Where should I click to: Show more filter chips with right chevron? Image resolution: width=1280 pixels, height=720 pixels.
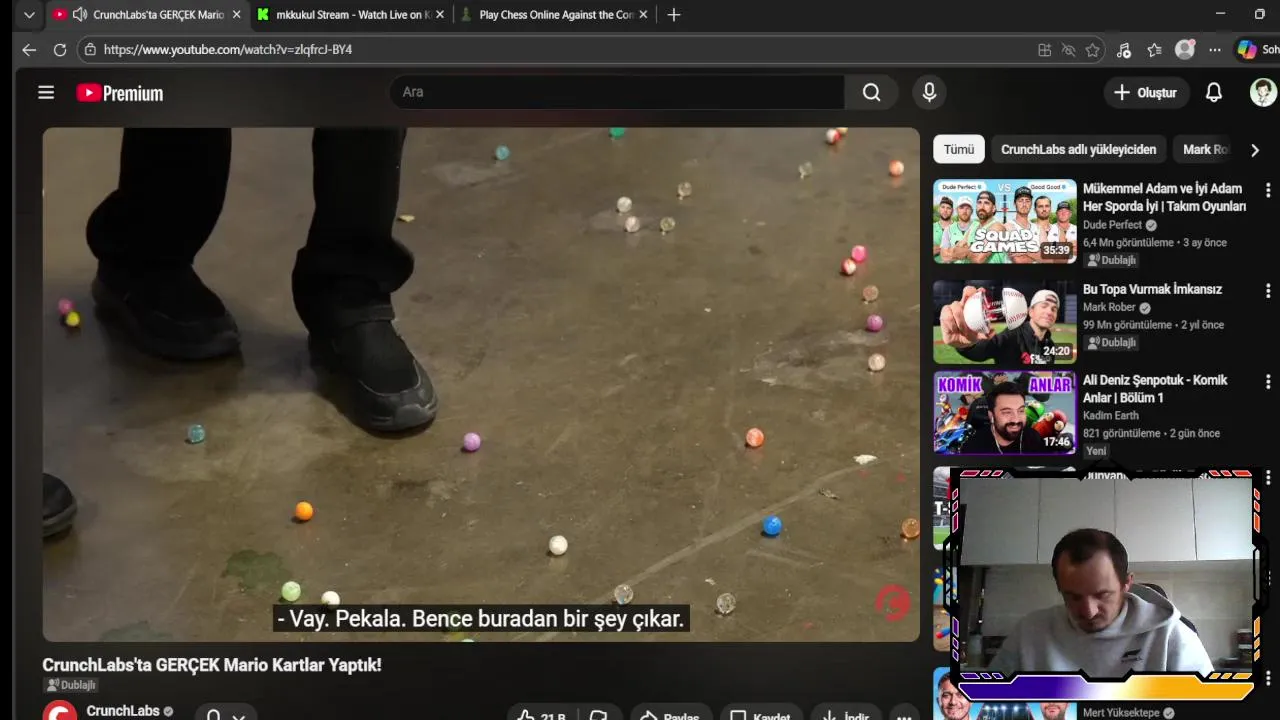point(1254,150)
